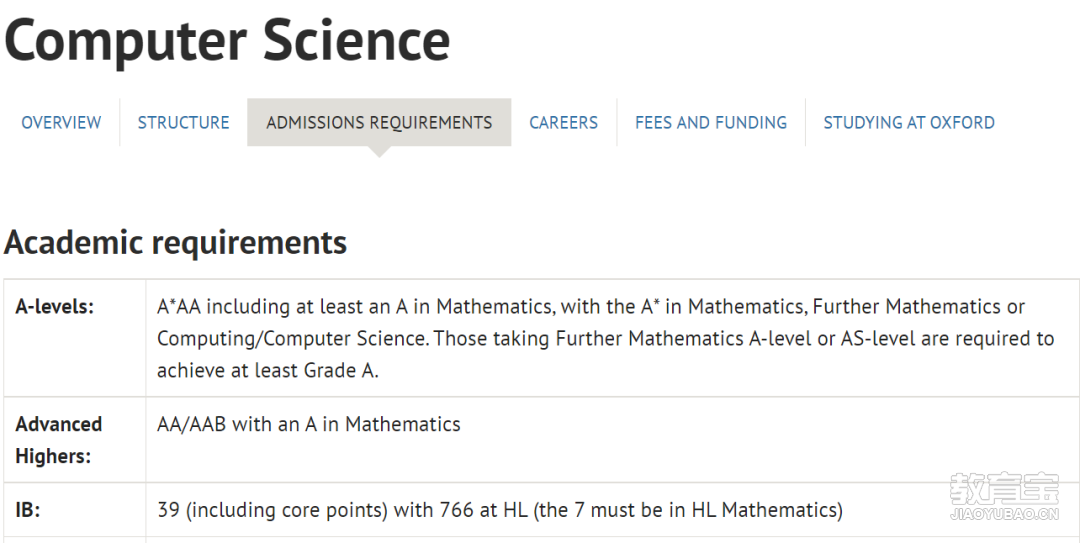The width and height of the screenshot is (1080, 543).
Task: Select the Admissions Requirements tab
Action: click(x=379, y=122)
